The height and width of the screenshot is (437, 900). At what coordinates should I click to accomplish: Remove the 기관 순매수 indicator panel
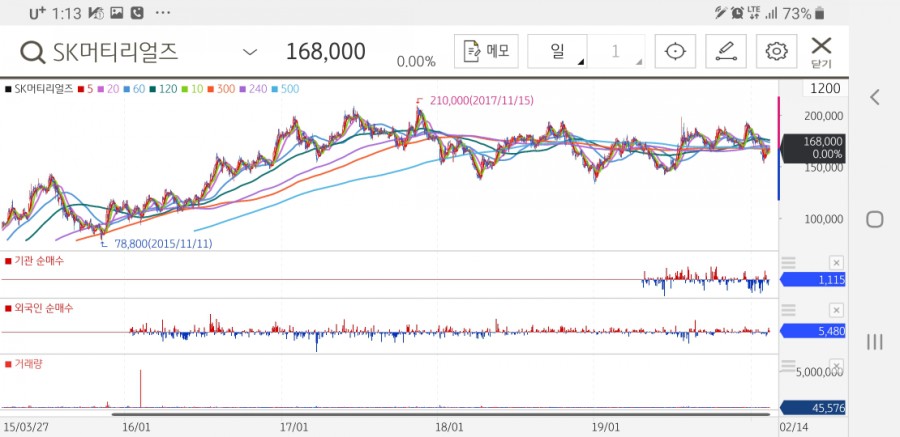point(836,263)
